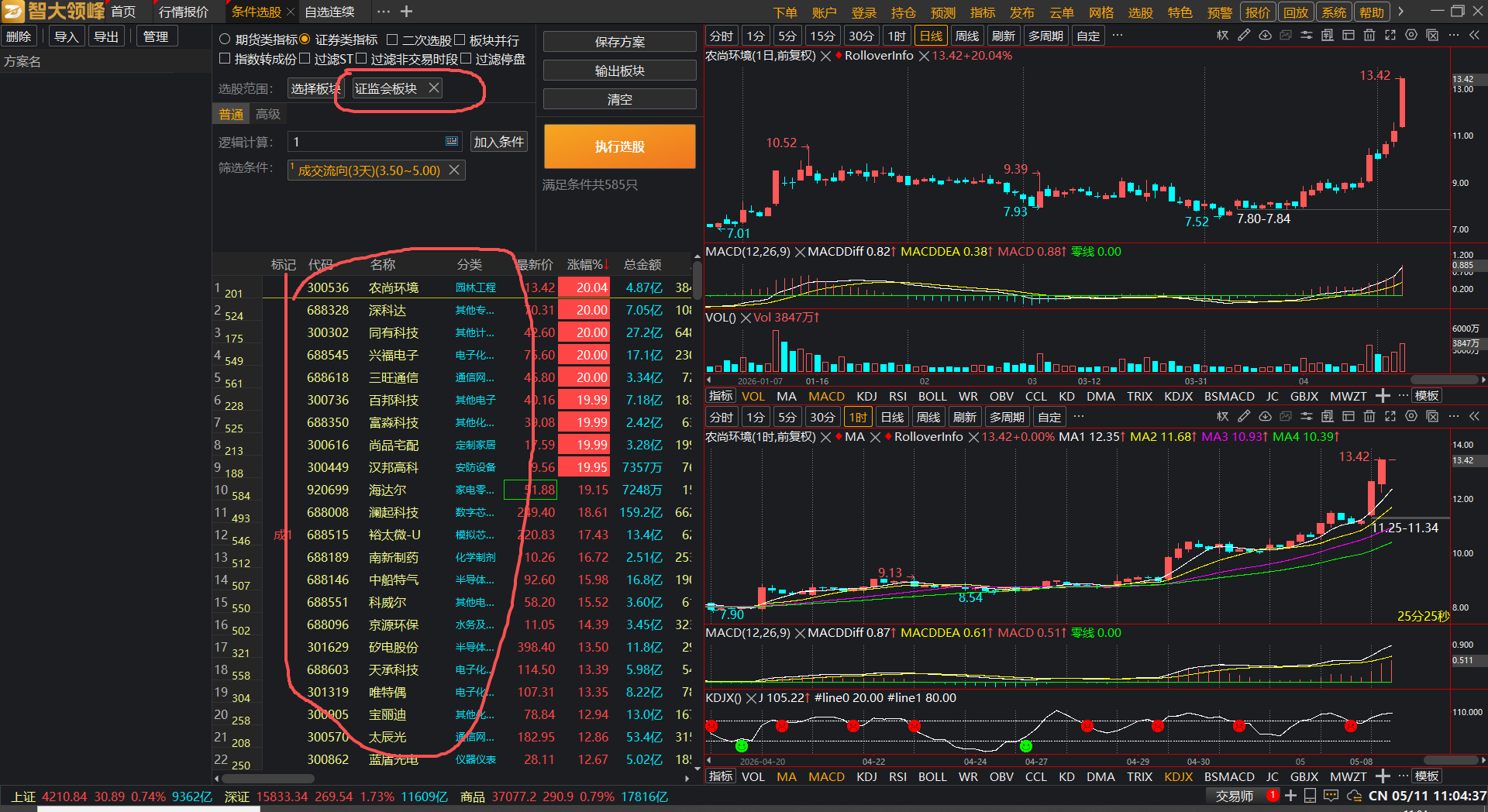Open the sliders settings icon in top chart toolbar
Image resolution: width=1488 pixels, height=812 pixels.
(1307, 36)
